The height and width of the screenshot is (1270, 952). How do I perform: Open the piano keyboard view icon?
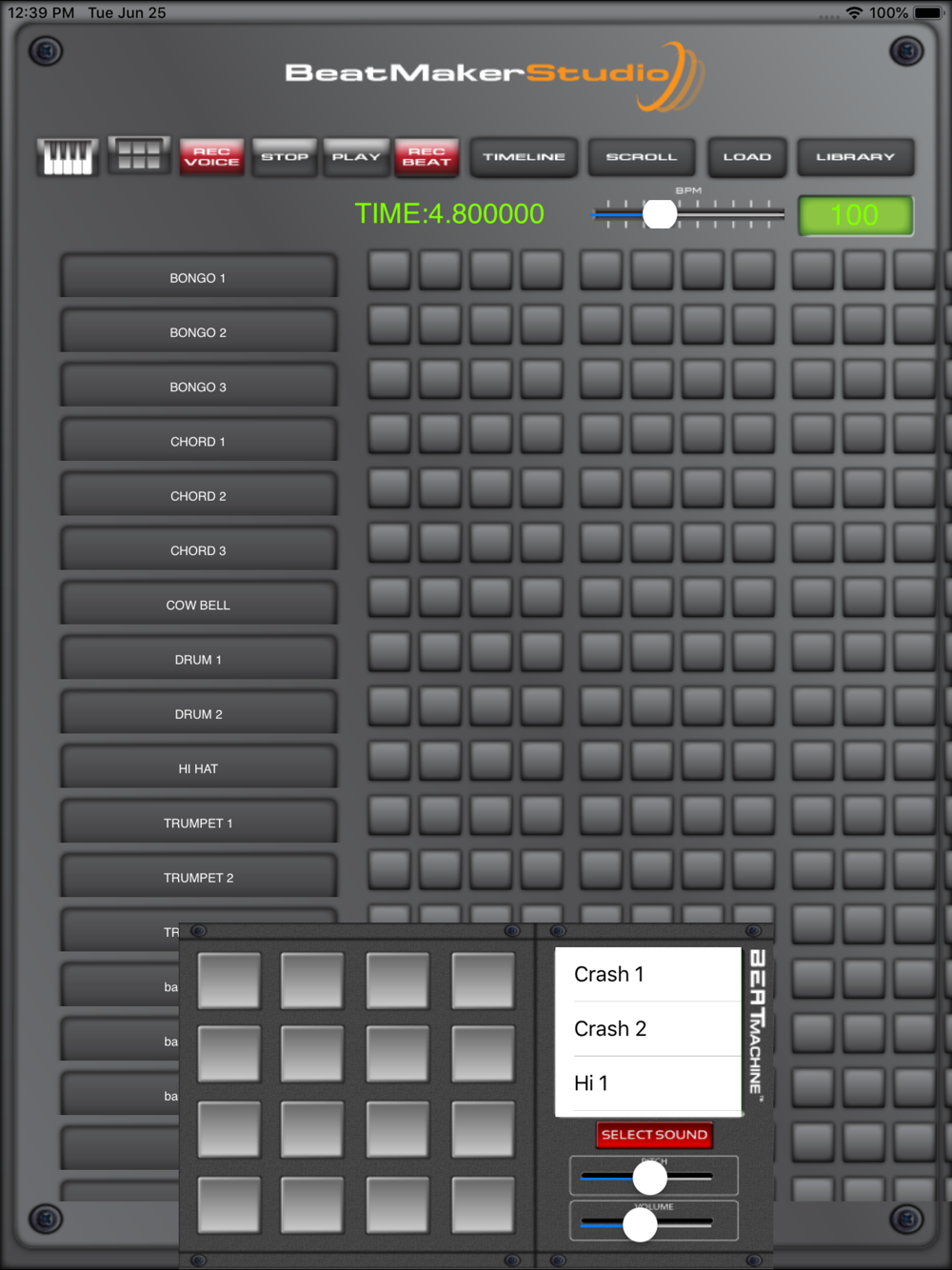[x=68, y=157]
